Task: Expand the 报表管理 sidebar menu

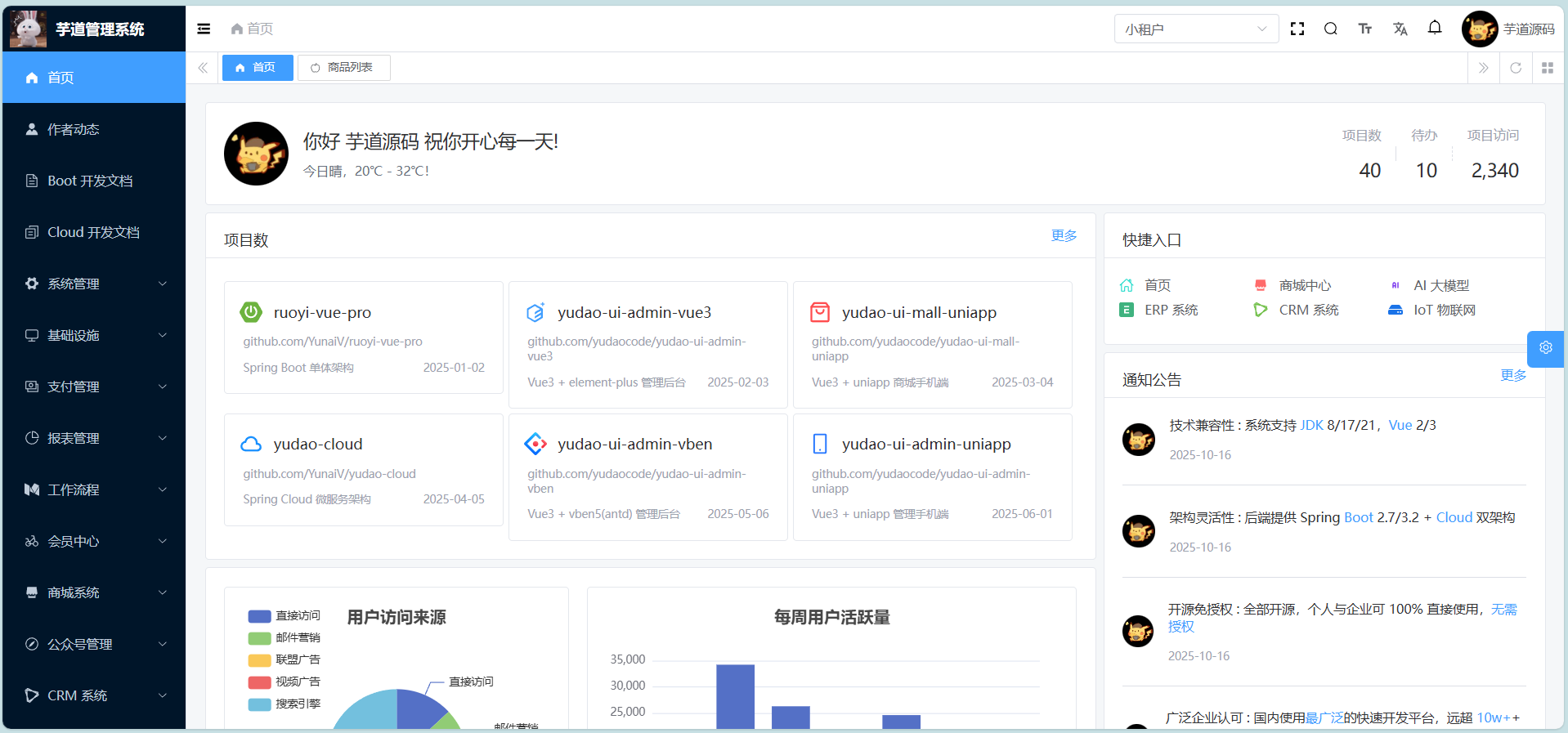Action: pyautogui.click(x=94, y=438)
